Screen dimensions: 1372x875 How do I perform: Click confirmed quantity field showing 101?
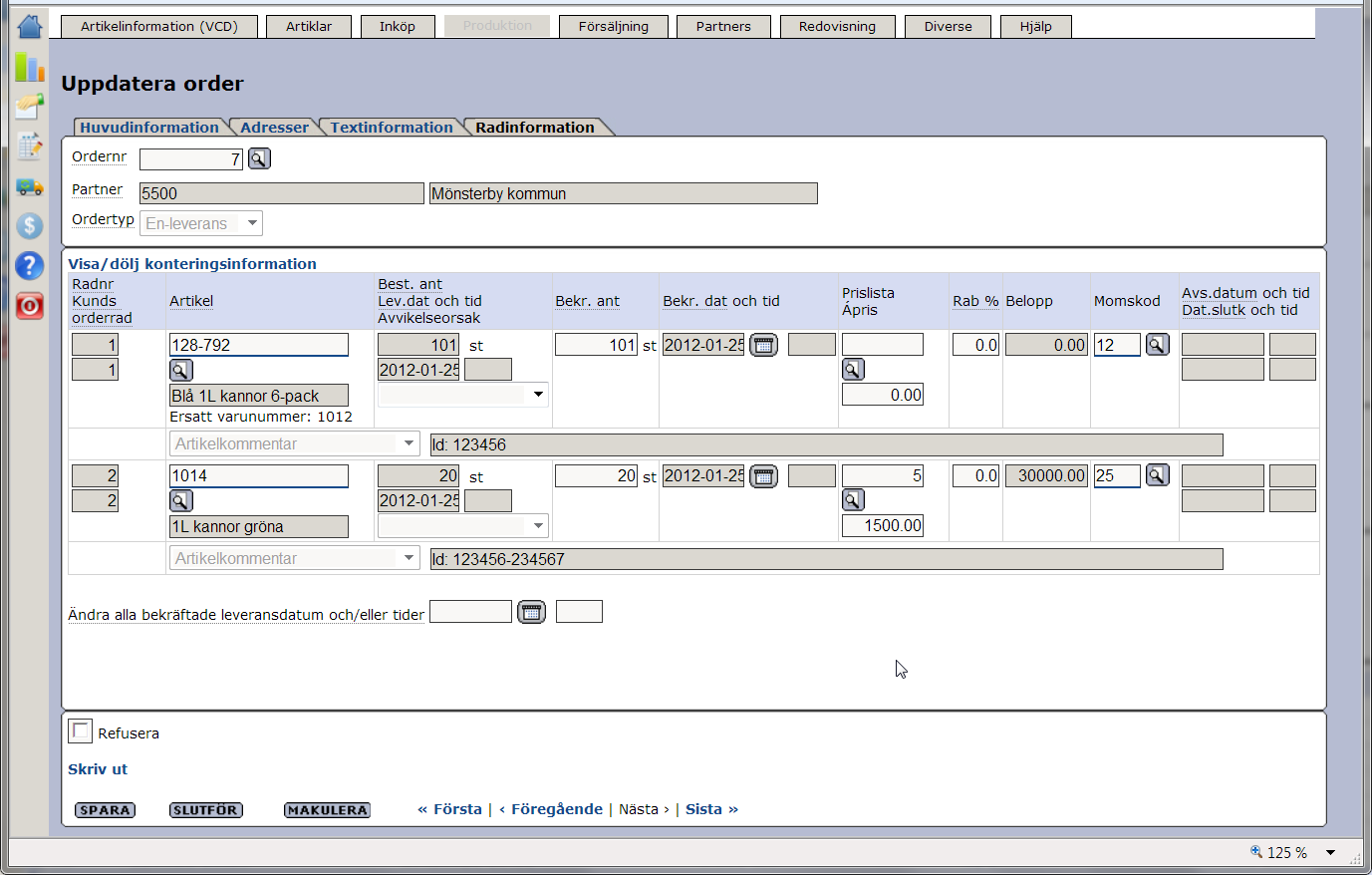pyautogui.click(x=596, y=345)
